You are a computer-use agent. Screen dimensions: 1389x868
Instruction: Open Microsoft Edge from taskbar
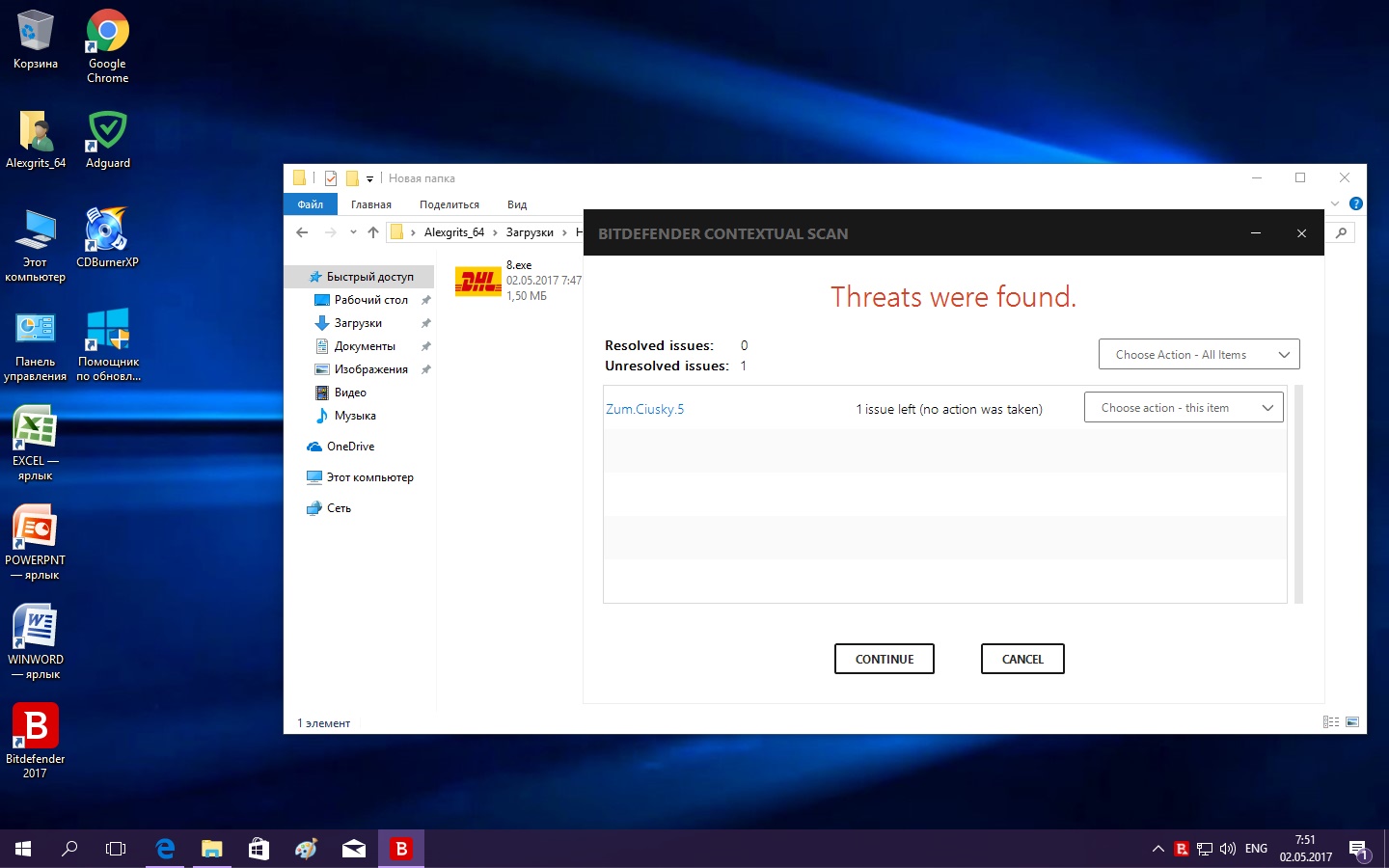(x=165, y=849)
